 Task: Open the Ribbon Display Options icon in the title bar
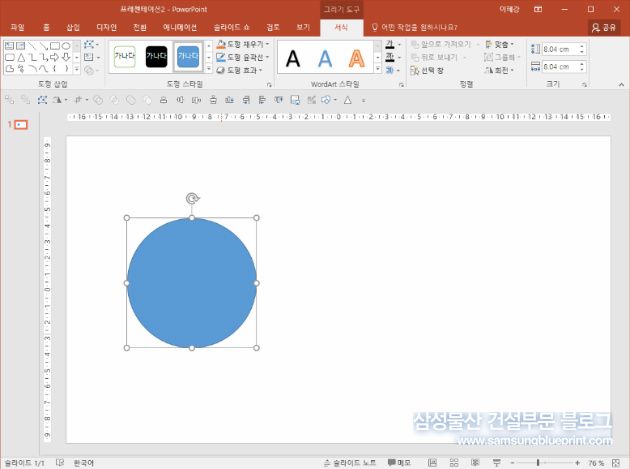(538, 9)
